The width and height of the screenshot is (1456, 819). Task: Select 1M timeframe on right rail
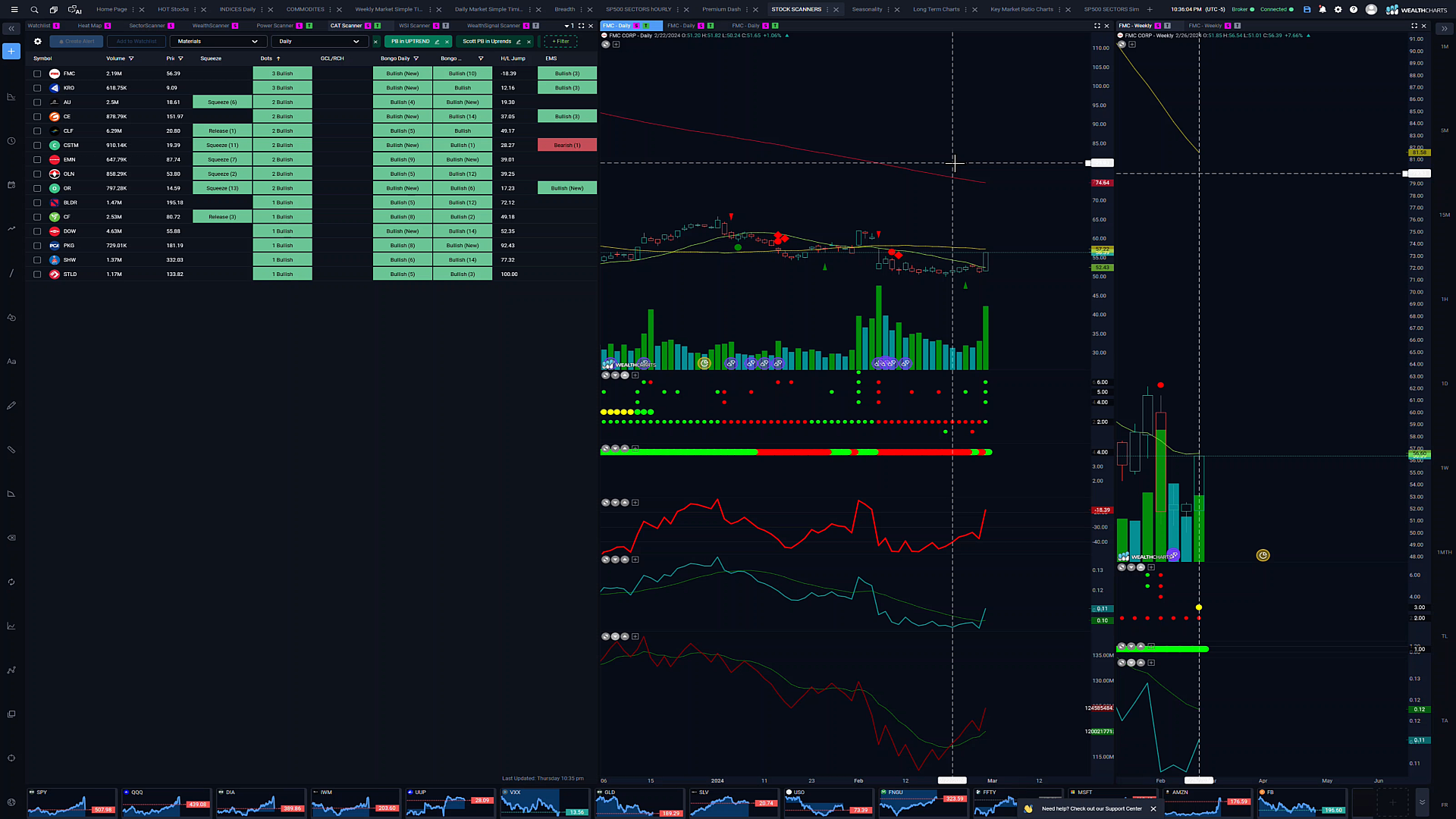point(1445,47)
